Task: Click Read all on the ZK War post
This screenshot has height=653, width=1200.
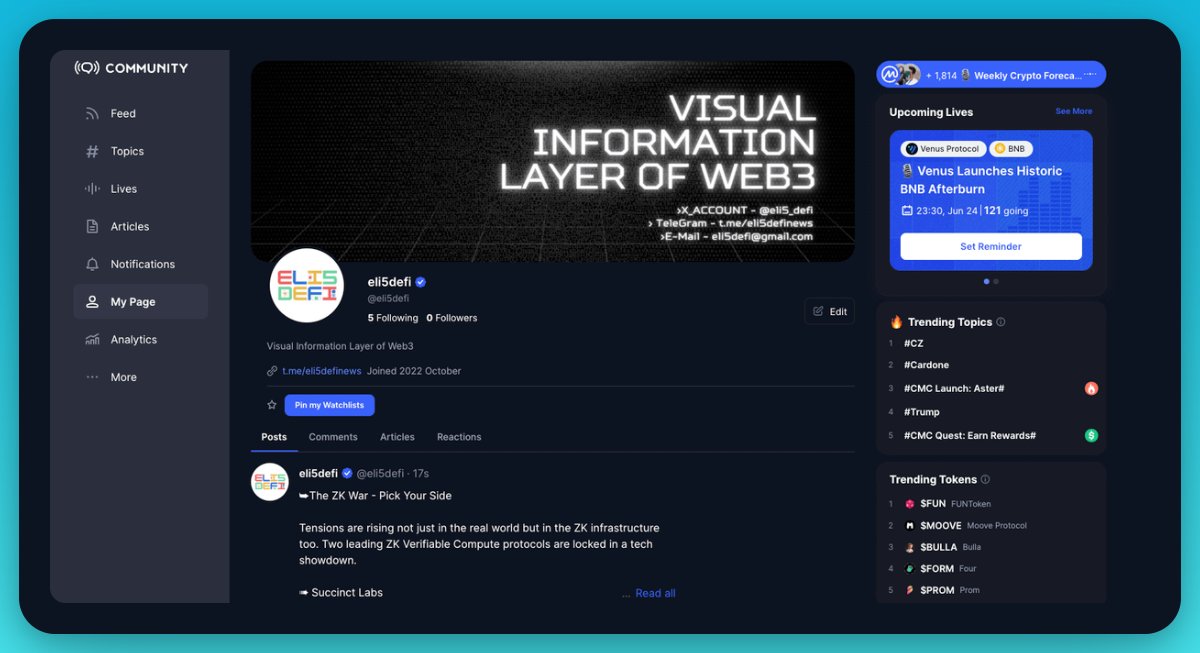Action: point(655,593)
